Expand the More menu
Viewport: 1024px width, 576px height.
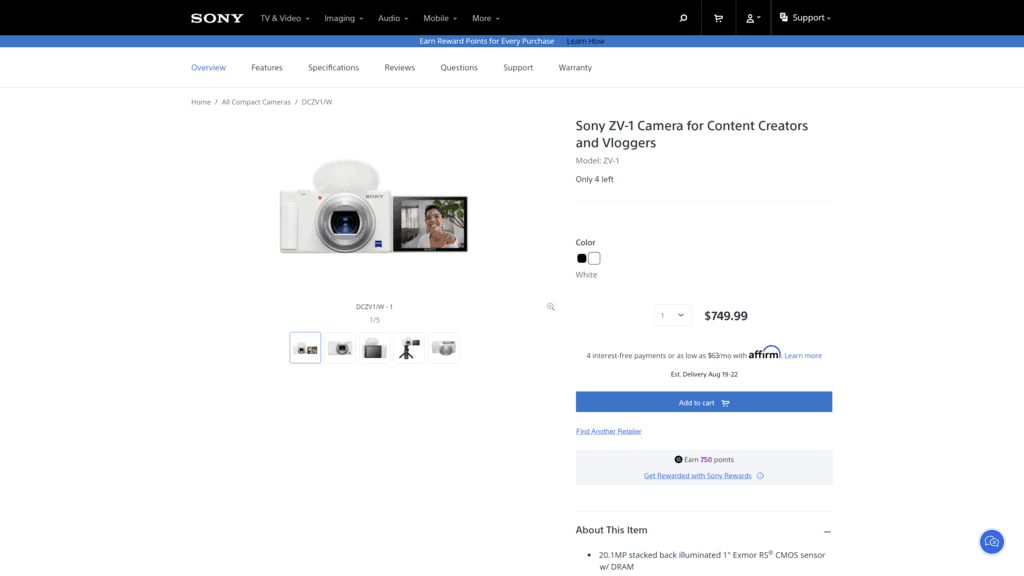tap(486, 18)
